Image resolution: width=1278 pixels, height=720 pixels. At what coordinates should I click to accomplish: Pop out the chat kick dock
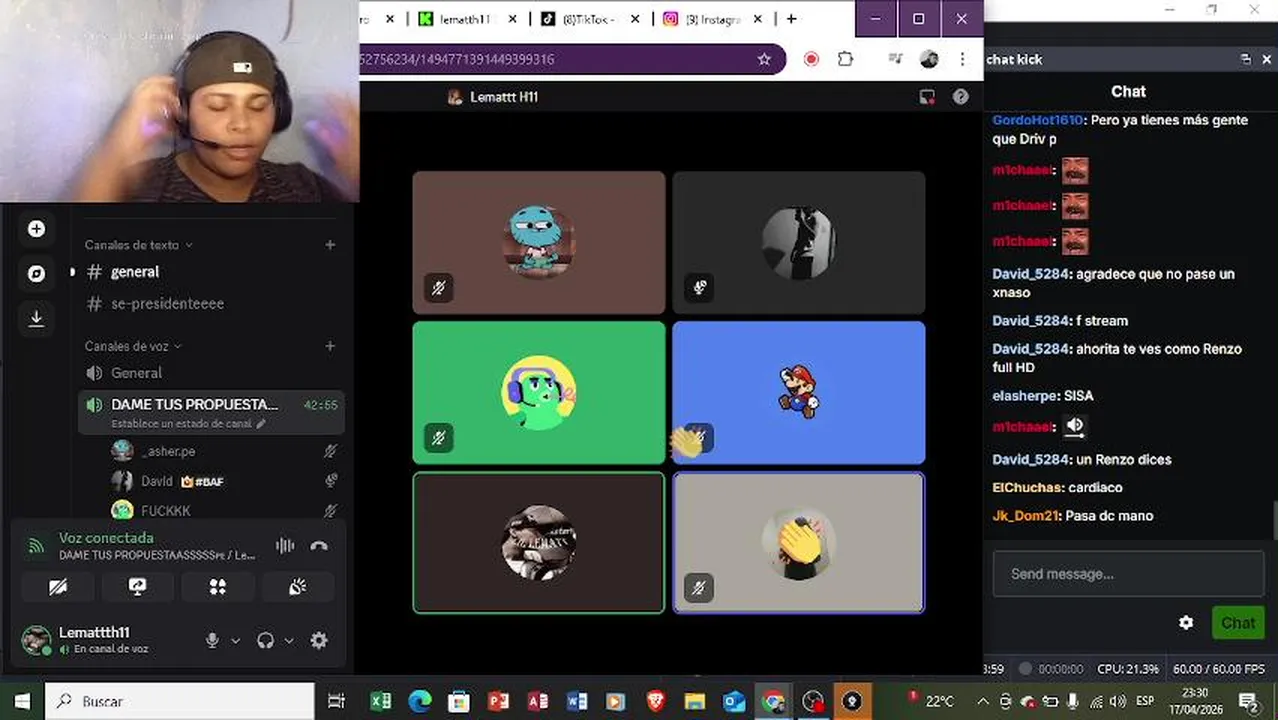pyautogui.click(x=1246, y=59)
